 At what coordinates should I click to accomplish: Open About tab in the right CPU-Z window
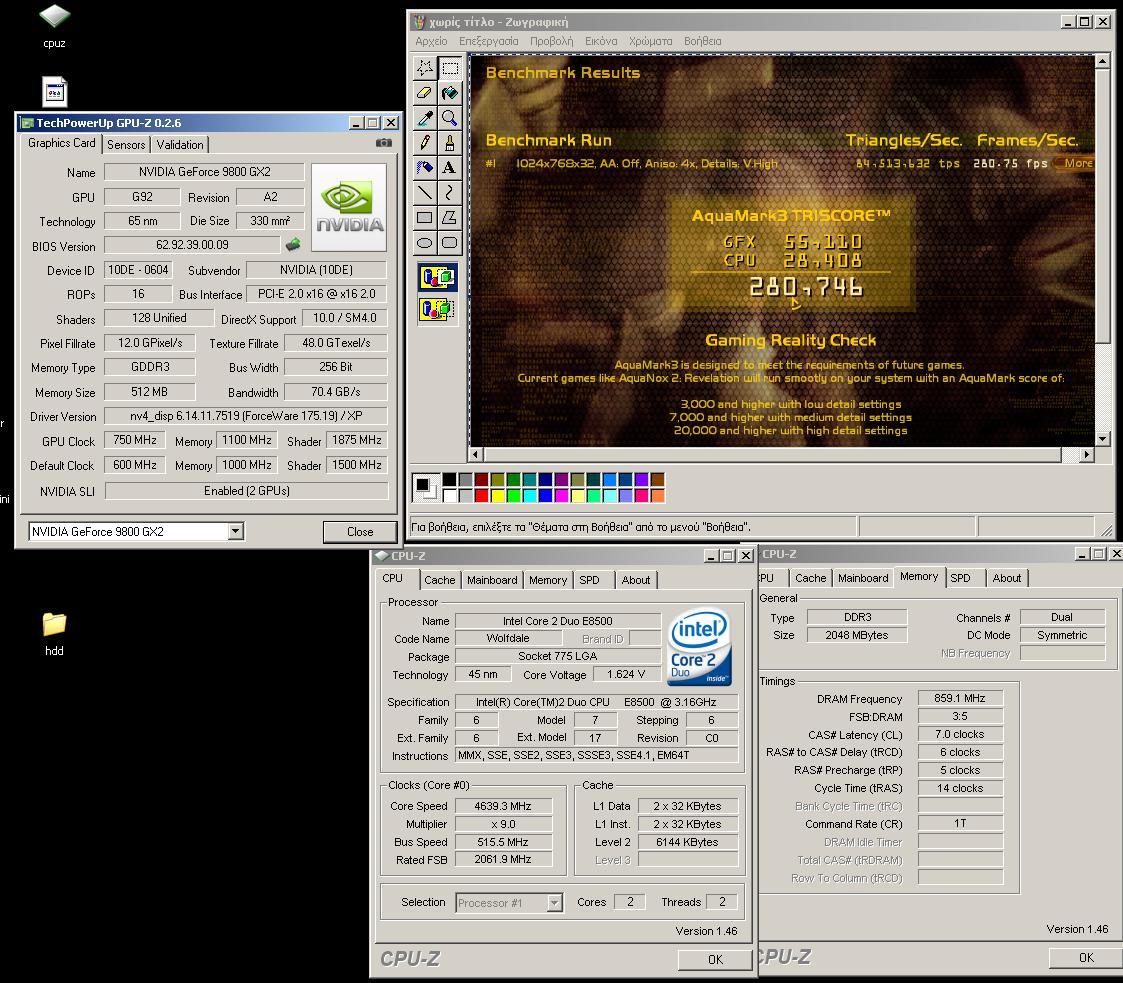1007,578
